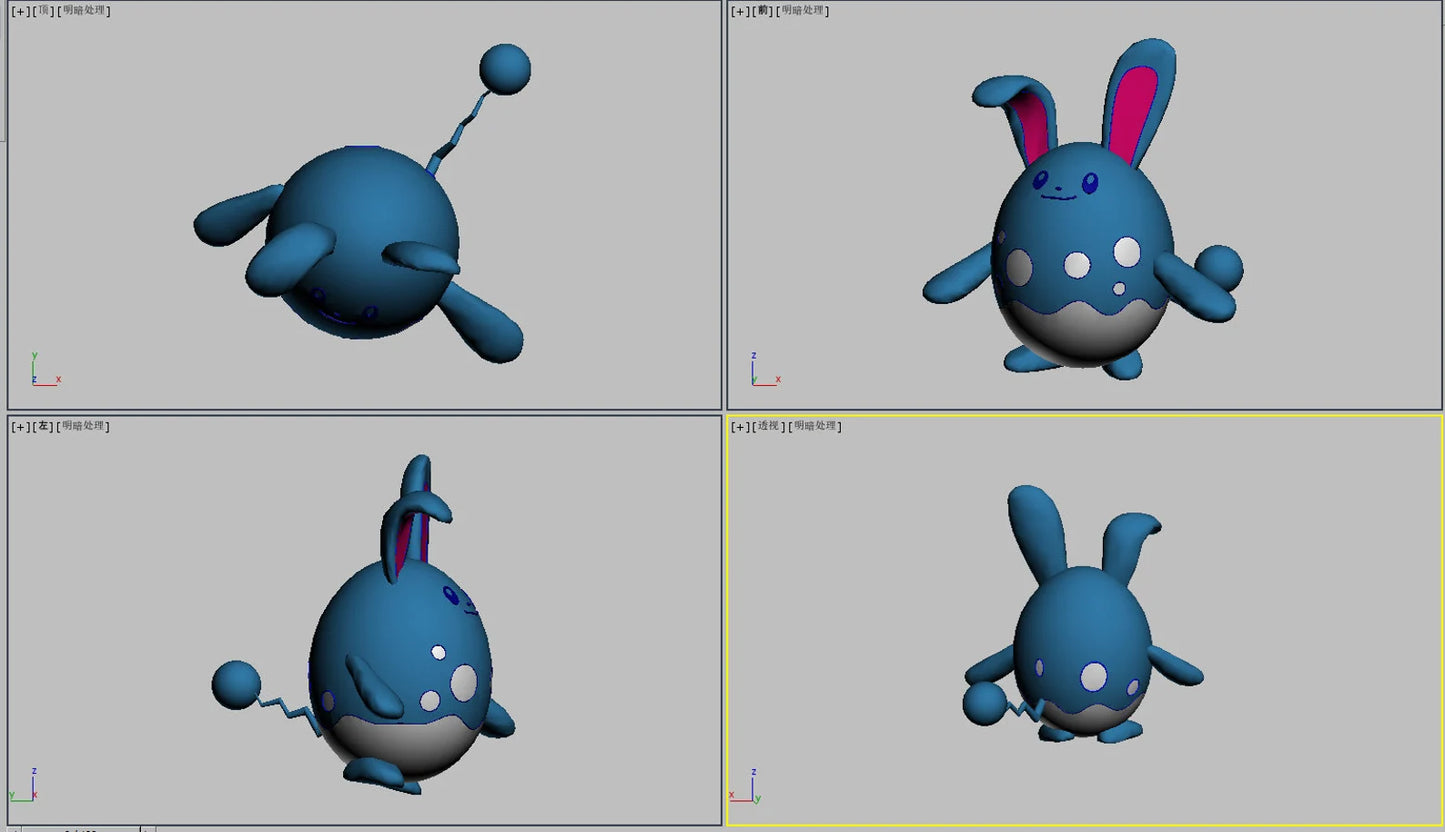The height and width of the screenshot is (832, 1445).
Task: Select the tail ball in Top viewport
Action: [x=504, y=69]
